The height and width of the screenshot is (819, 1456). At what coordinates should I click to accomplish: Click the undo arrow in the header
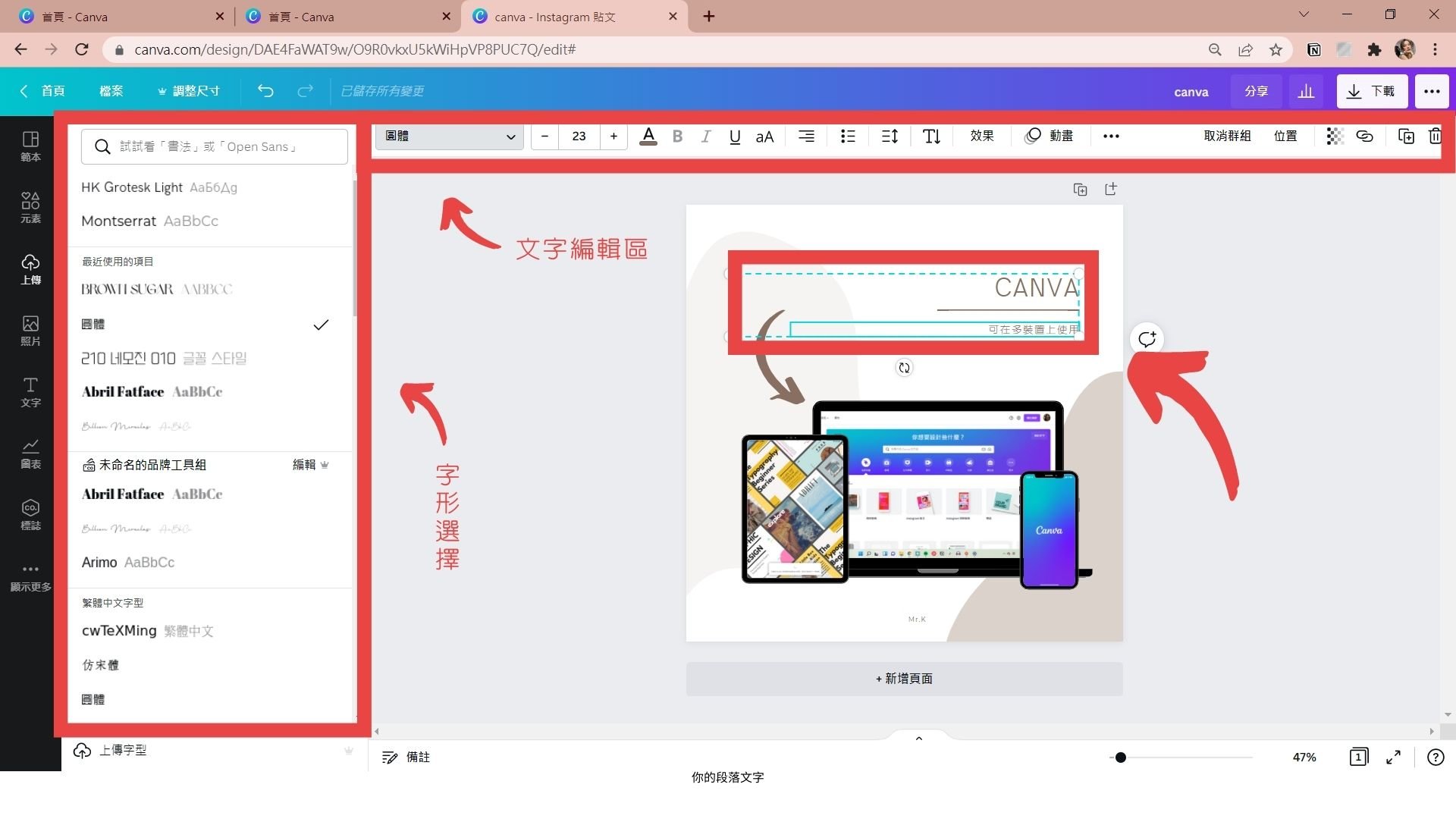[265, 91]
